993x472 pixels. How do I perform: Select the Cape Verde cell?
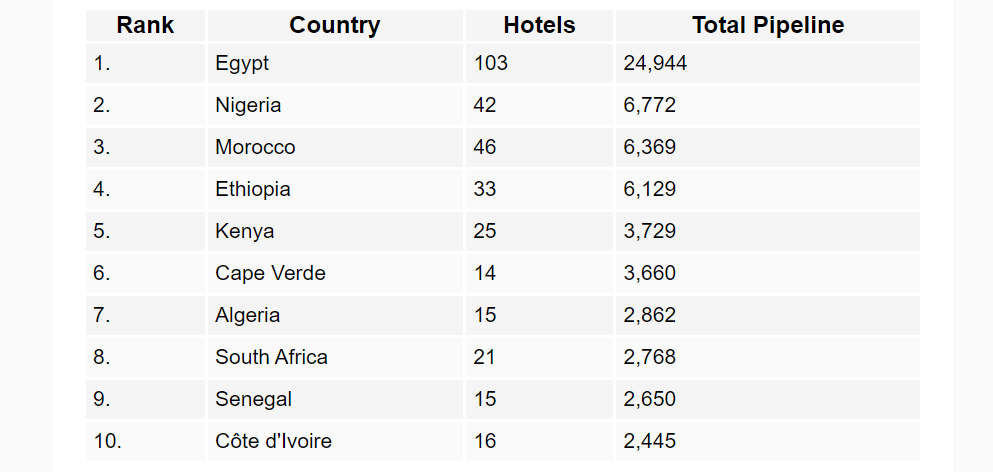pos(335,273)
